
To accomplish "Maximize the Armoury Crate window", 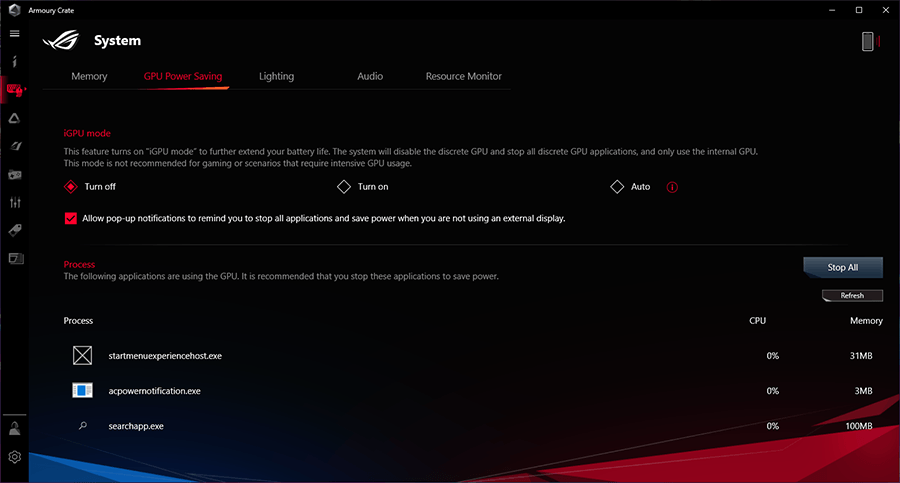I will [859, 10].
